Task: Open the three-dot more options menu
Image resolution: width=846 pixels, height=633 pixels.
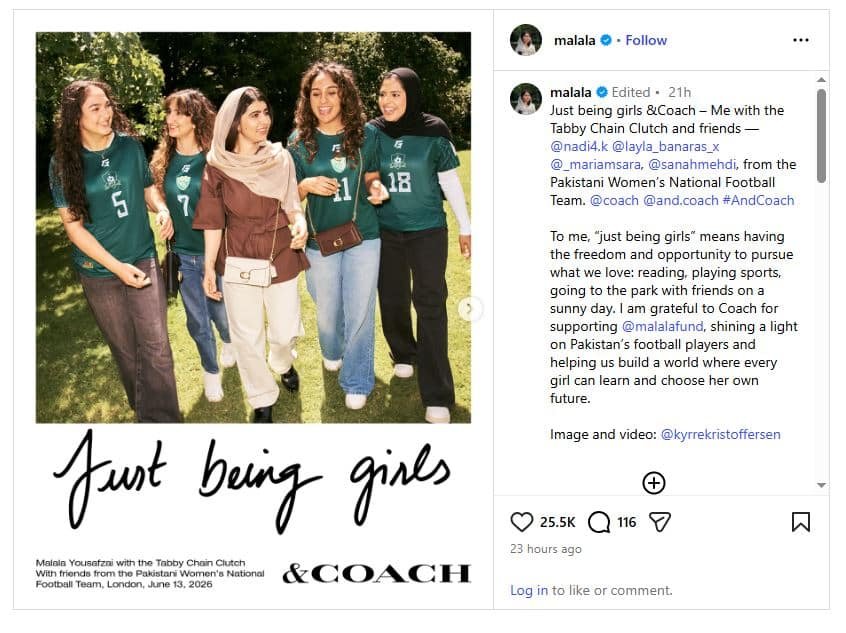Action: (x=801, y=40)
